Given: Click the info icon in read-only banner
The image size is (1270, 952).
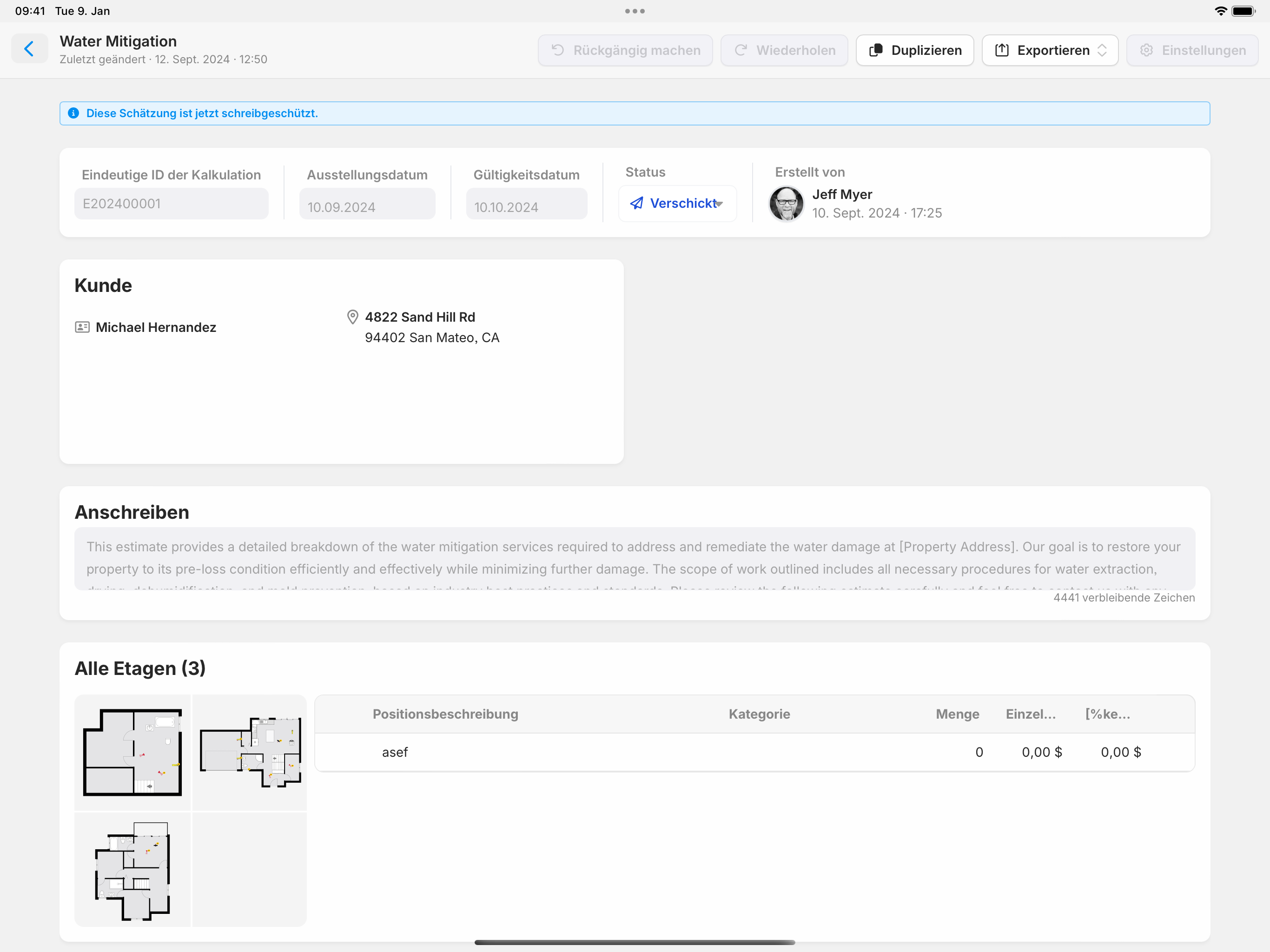Looking at the screenshot, I should point(73,113).
